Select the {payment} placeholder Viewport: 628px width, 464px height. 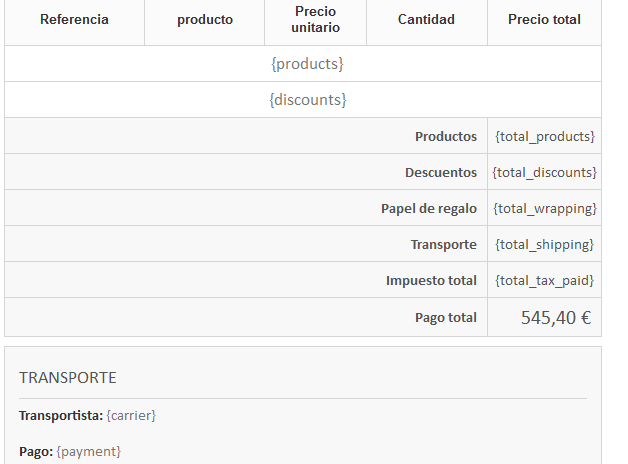coord(88,452)
